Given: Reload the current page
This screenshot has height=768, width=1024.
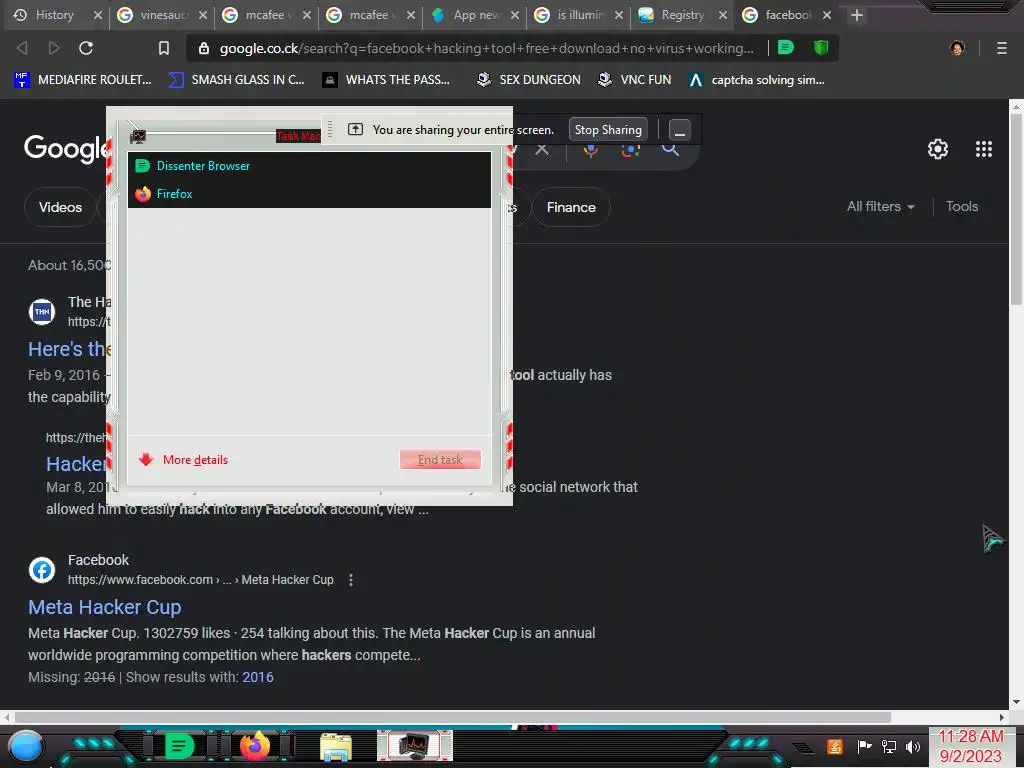Looking at the screenshot, I should click(86, 48).
